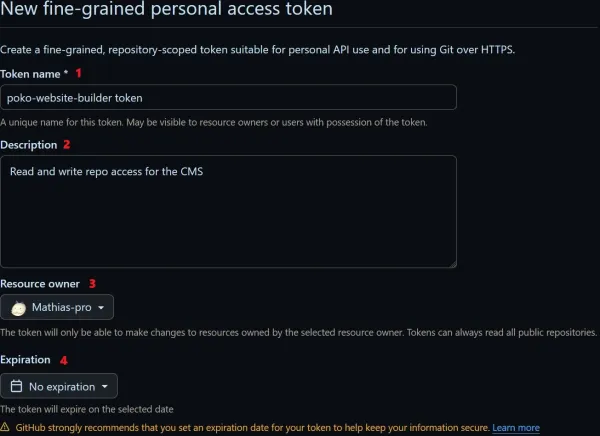Click red marker 1 beside Token name

tap(79, 73)
